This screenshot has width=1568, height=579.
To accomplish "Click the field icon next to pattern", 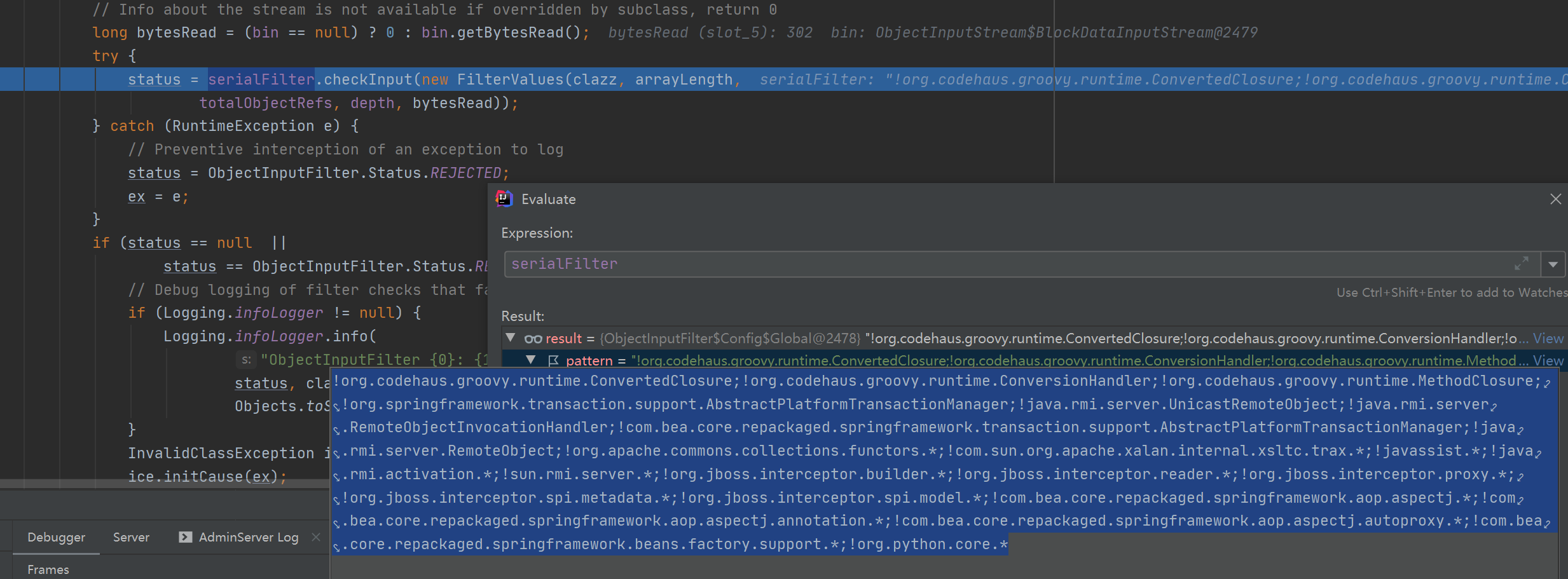I will point(553,360).
